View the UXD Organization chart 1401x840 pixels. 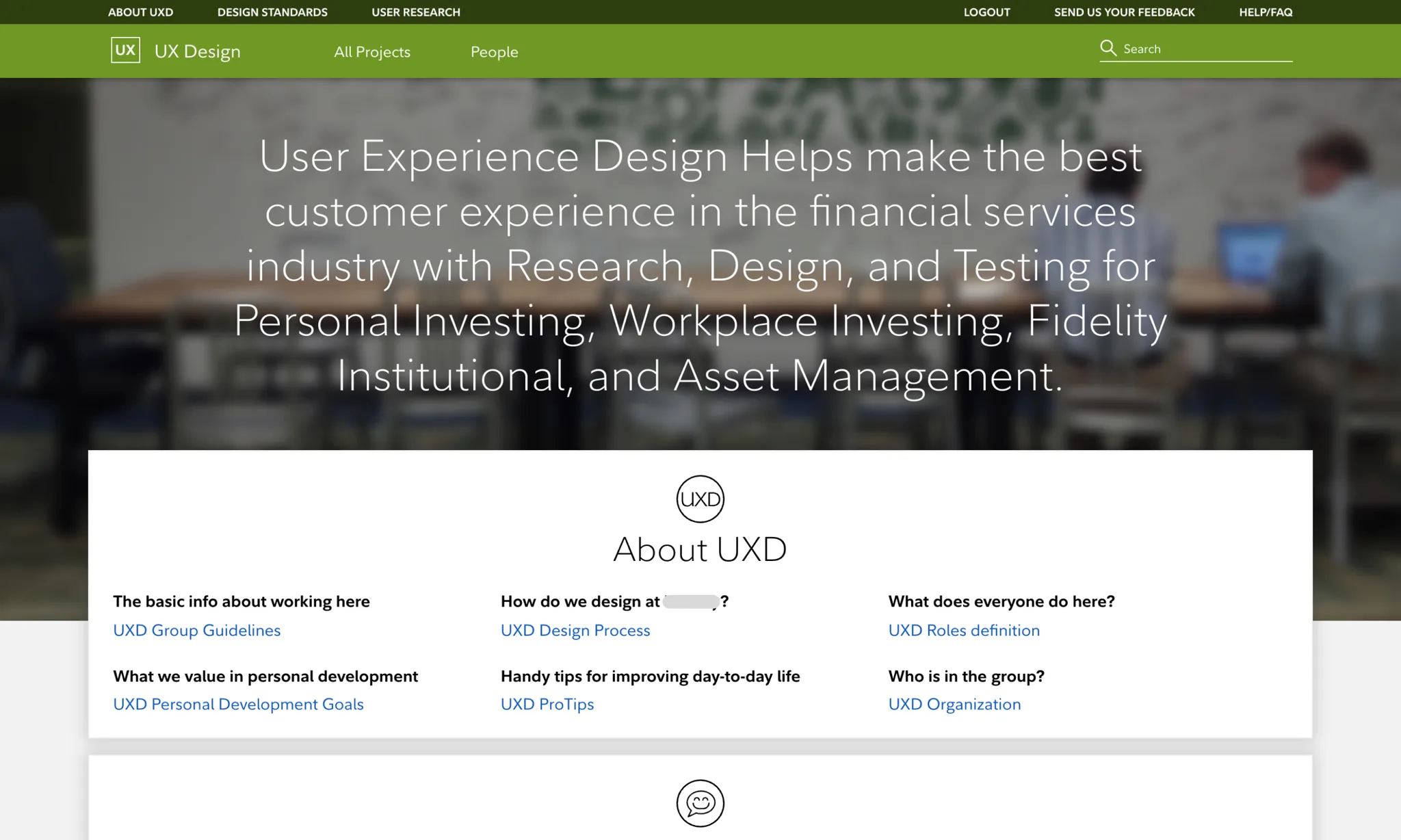coord(954,704)
